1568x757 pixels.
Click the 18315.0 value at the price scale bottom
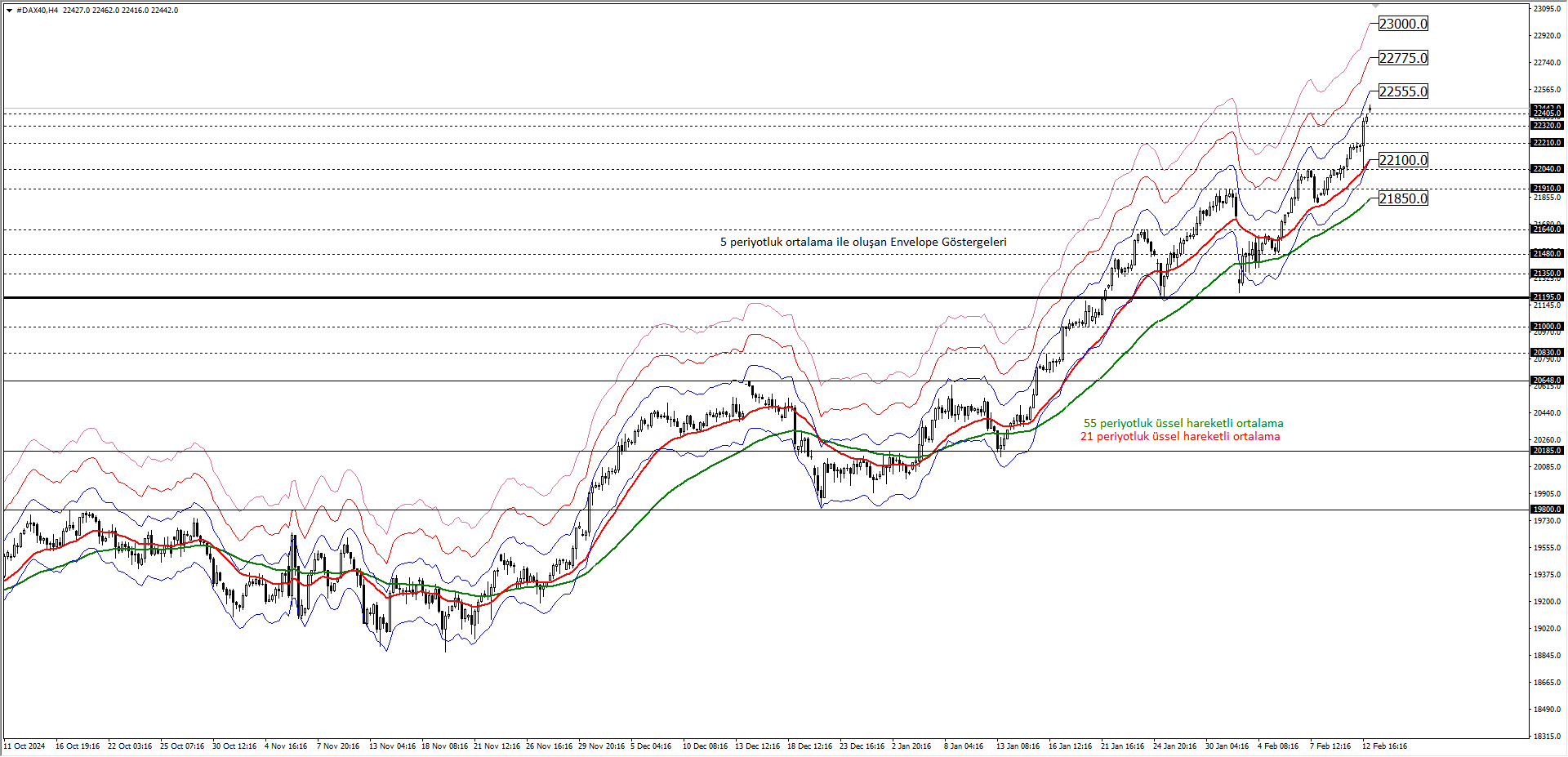[1547, 736]
